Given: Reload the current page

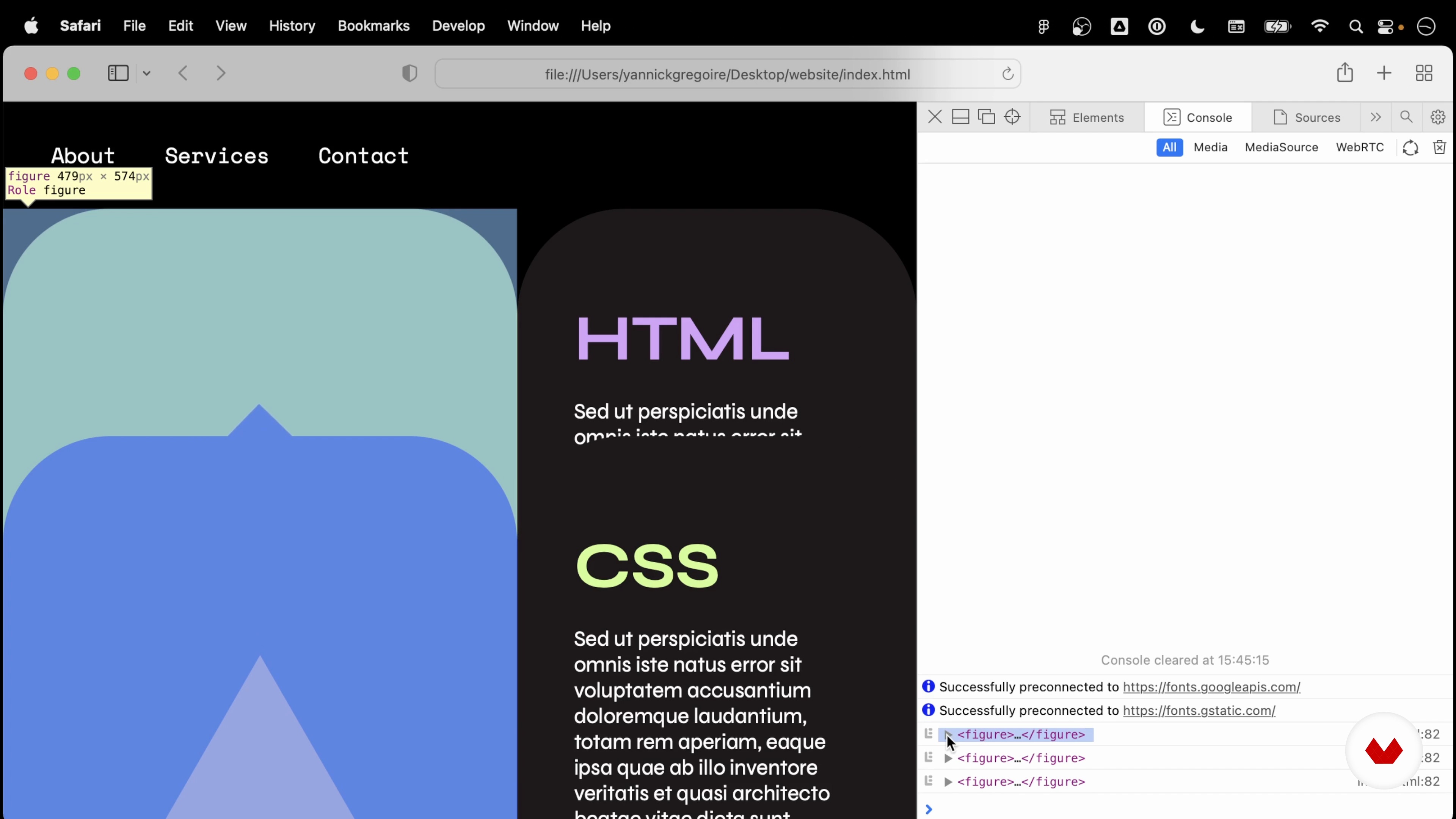Looking at the screenshot, I should [1007, 74].
